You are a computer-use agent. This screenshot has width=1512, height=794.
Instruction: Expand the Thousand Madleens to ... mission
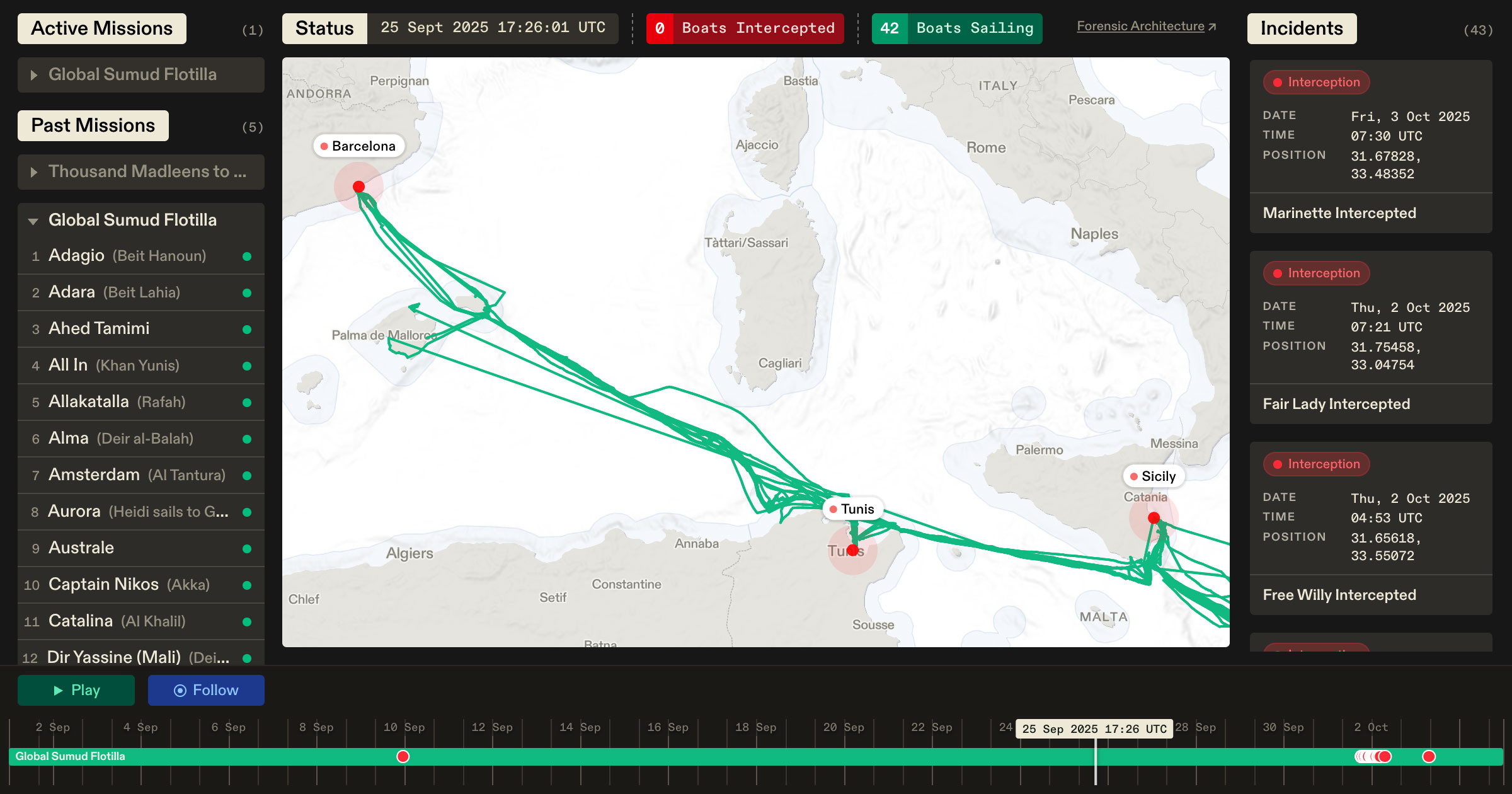tap(141, 172)
